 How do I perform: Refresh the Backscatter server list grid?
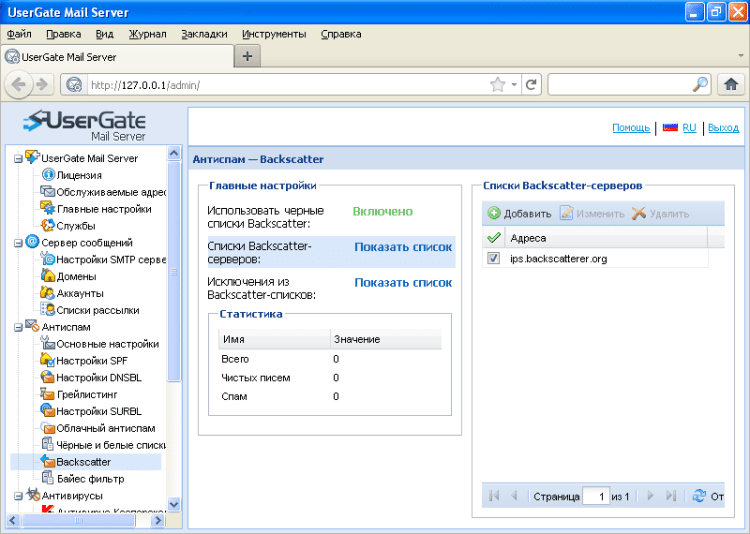pos(699,496)
